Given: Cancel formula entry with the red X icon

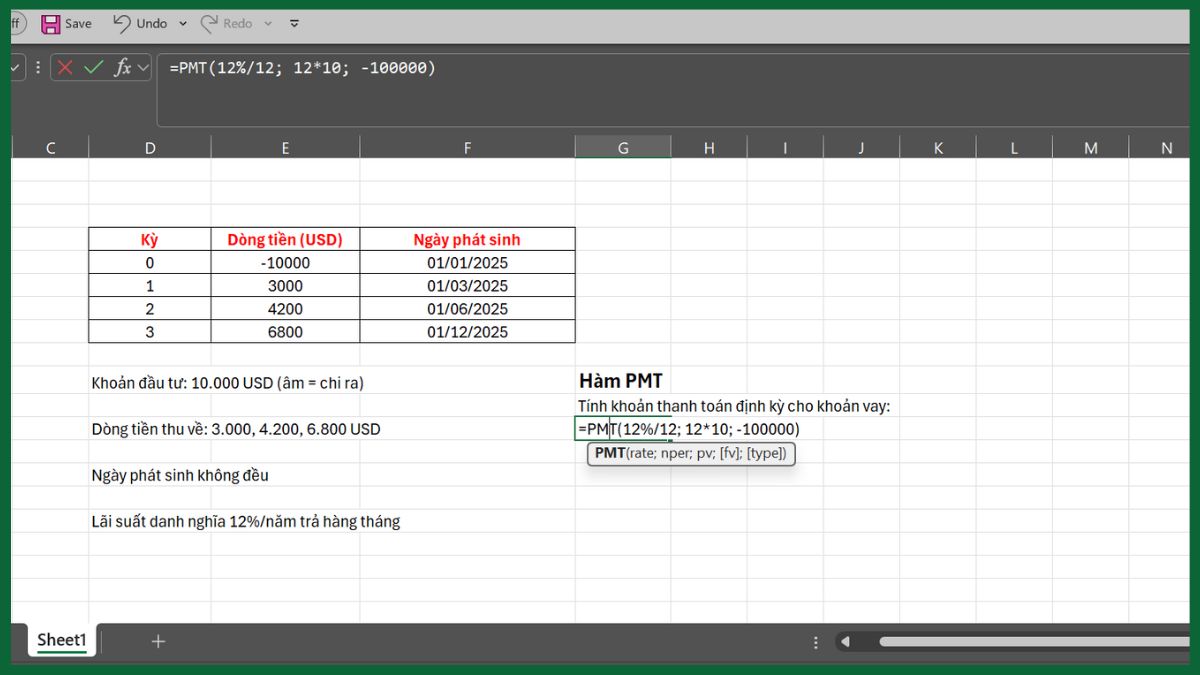Looking at the screenshot, I should point(64,67).
